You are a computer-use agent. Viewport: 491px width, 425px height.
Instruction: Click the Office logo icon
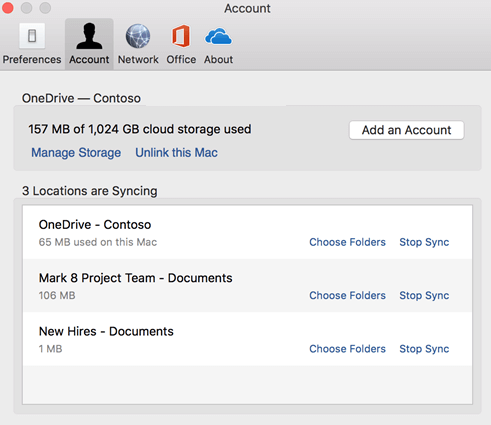[181, 36]
